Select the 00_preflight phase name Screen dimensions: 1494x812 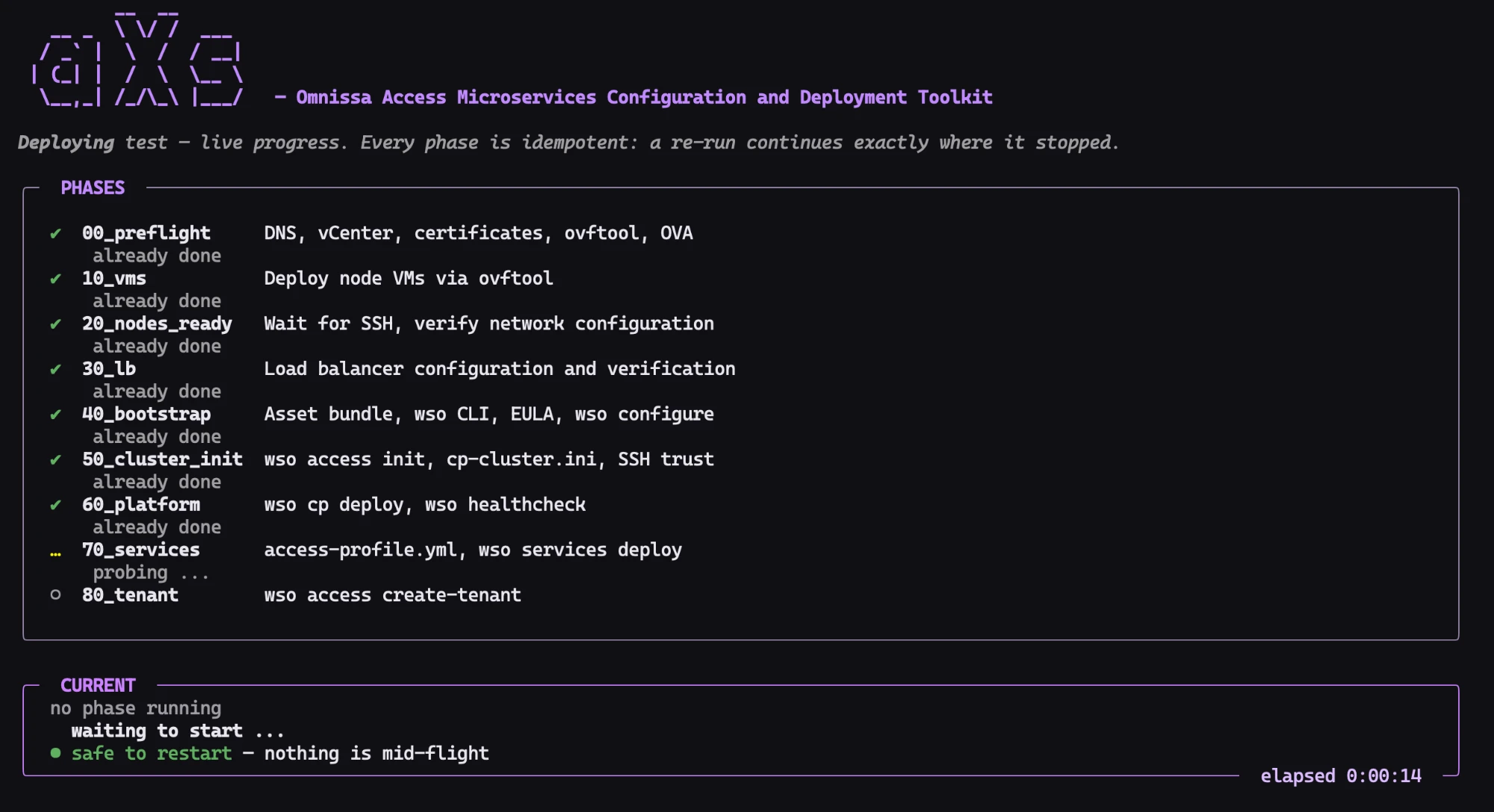pos(146,233)
